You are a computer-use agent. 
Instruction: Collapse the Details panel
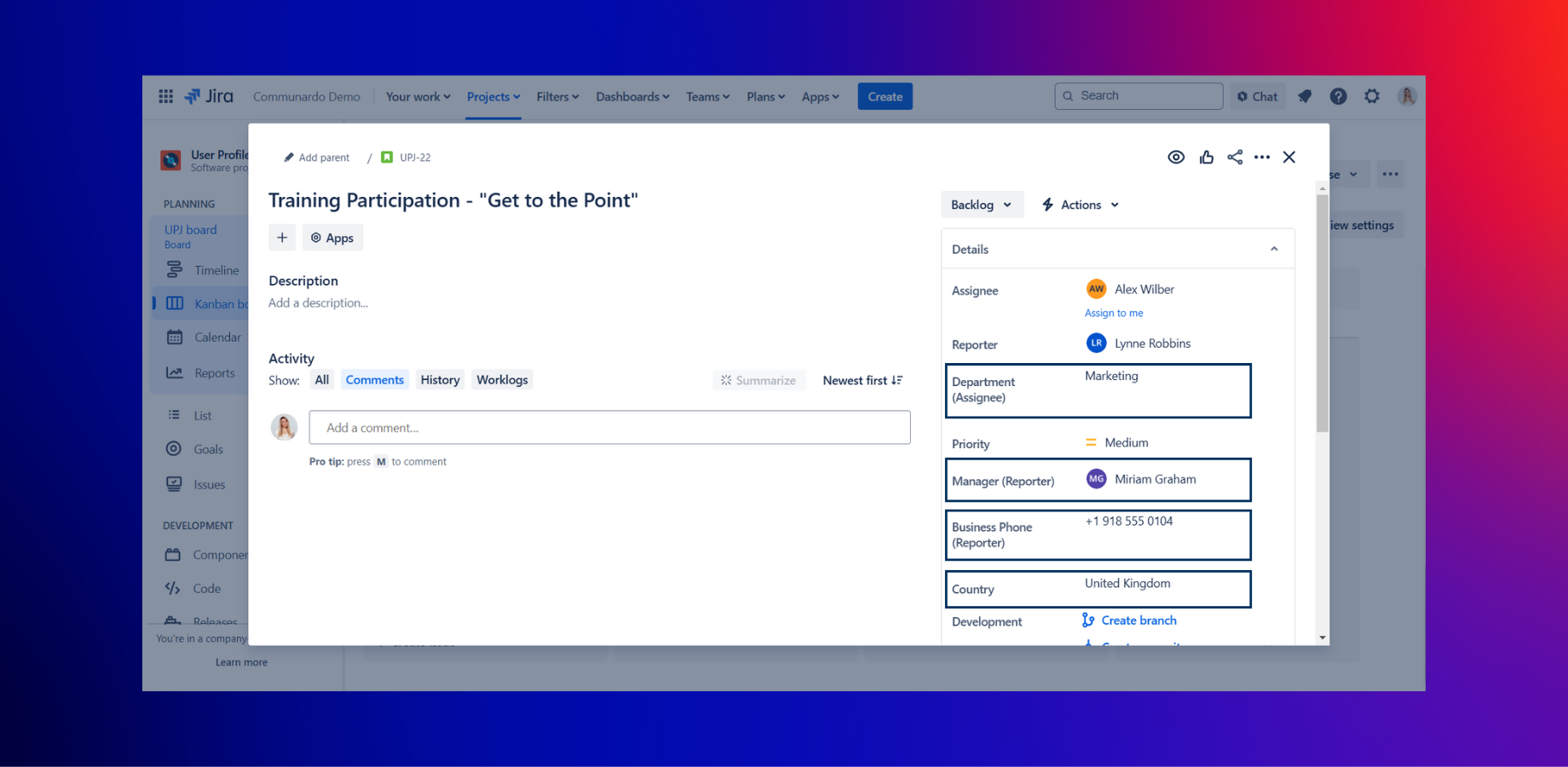point(1274,249)
